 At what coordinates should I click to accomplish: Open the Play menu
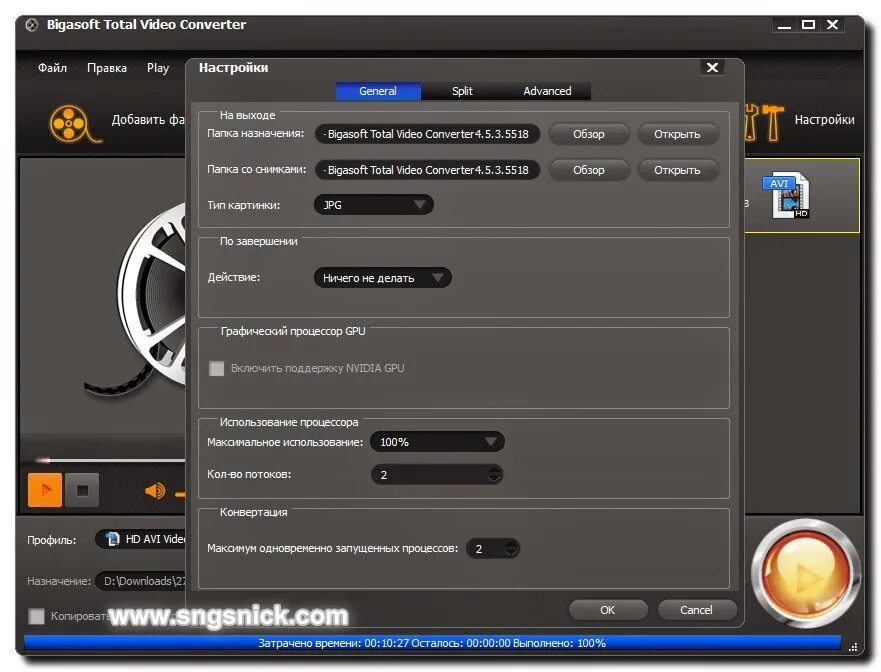[158, 68]
